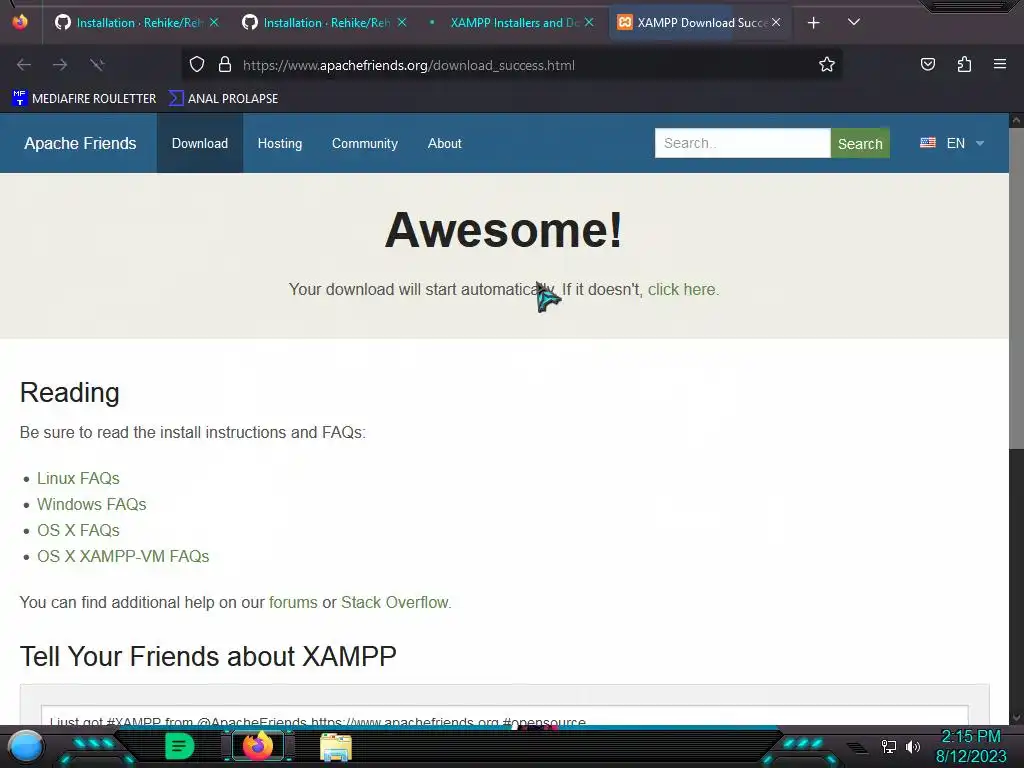This screenshot has height=768, width=1024.
Task: Click the US flag language icon
Action: coord(927,142)
